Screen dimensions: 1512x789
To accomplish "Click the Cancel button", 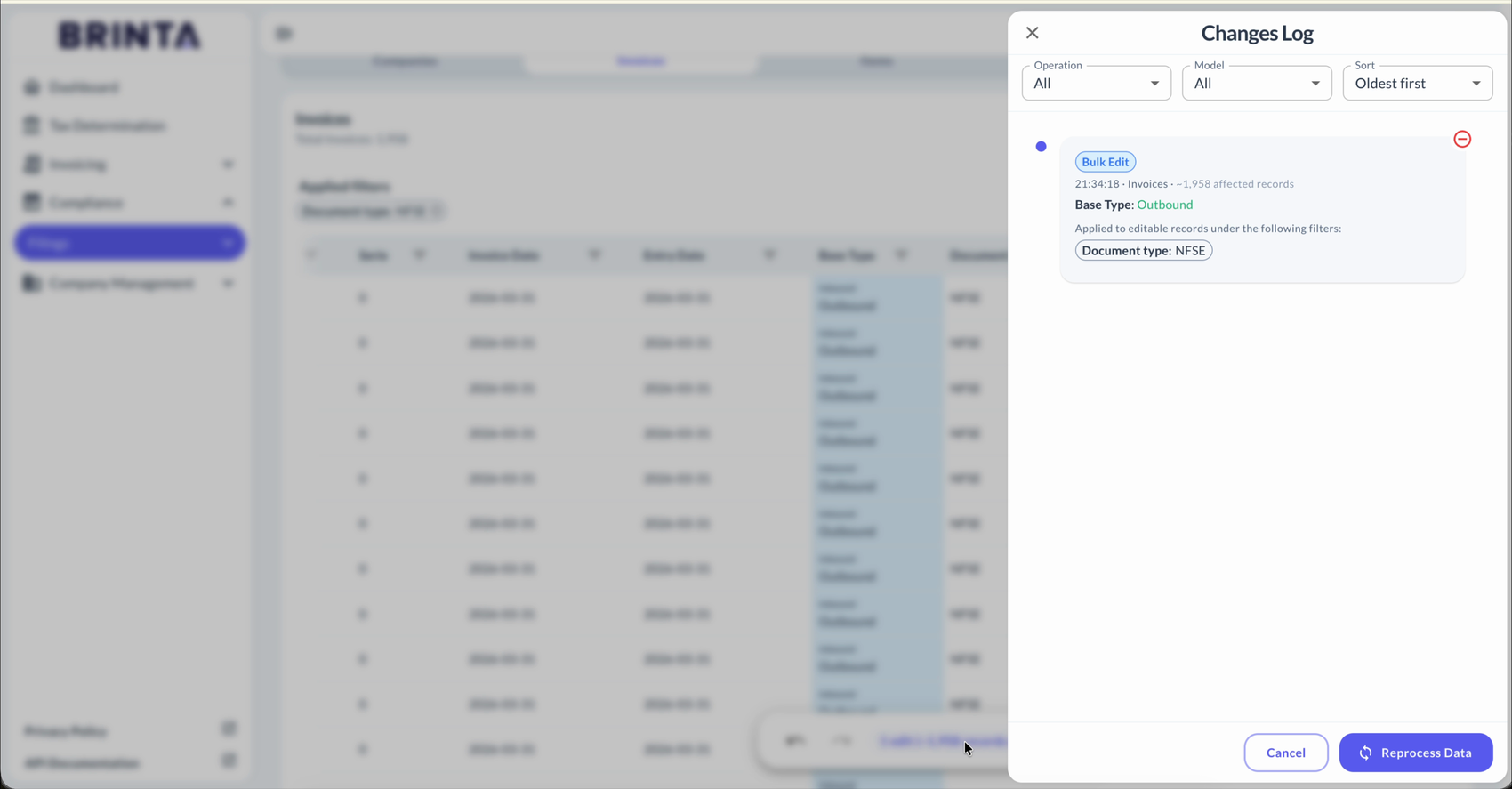I will coord(1286,753).
